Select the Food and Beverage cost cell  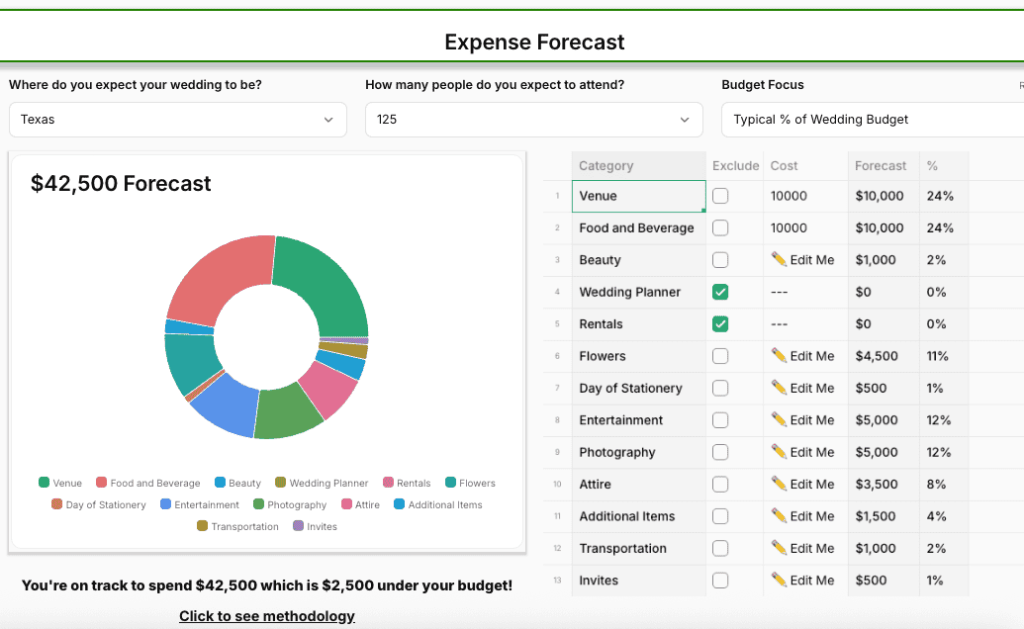click(x=805, y=228)
